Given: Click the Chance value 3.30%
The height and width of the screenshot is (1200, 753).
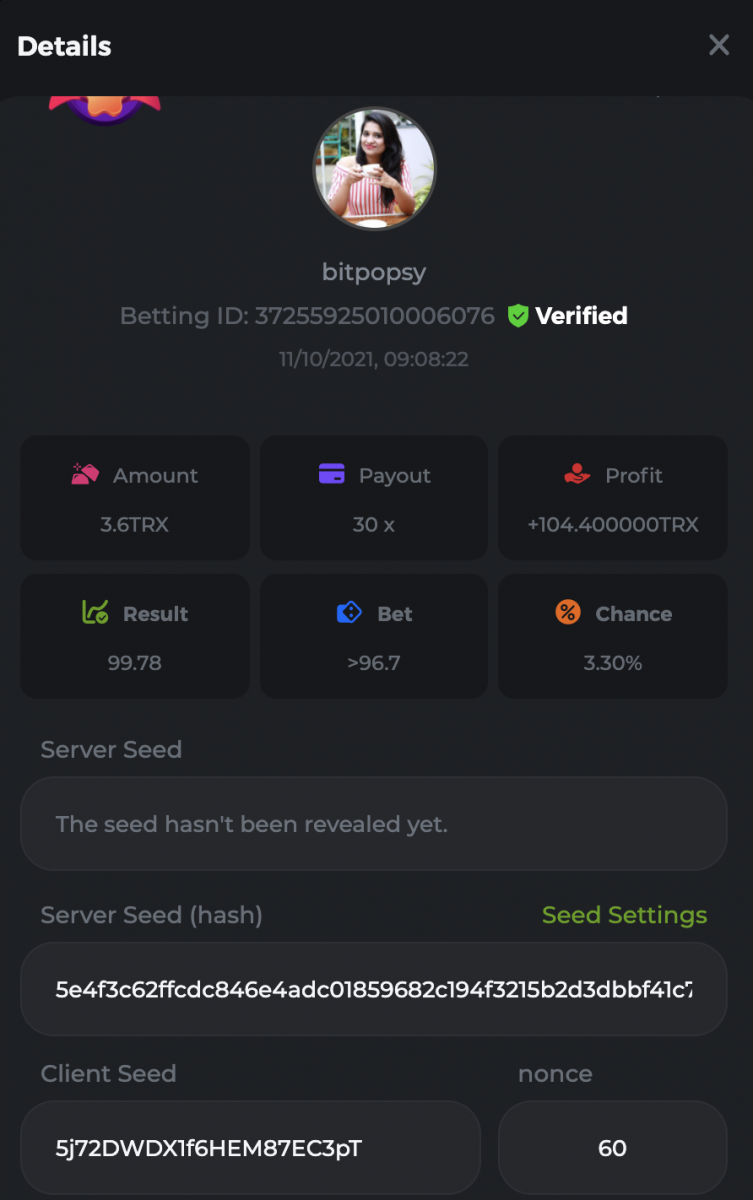Looking at the screenshot, I should point(613,662).
